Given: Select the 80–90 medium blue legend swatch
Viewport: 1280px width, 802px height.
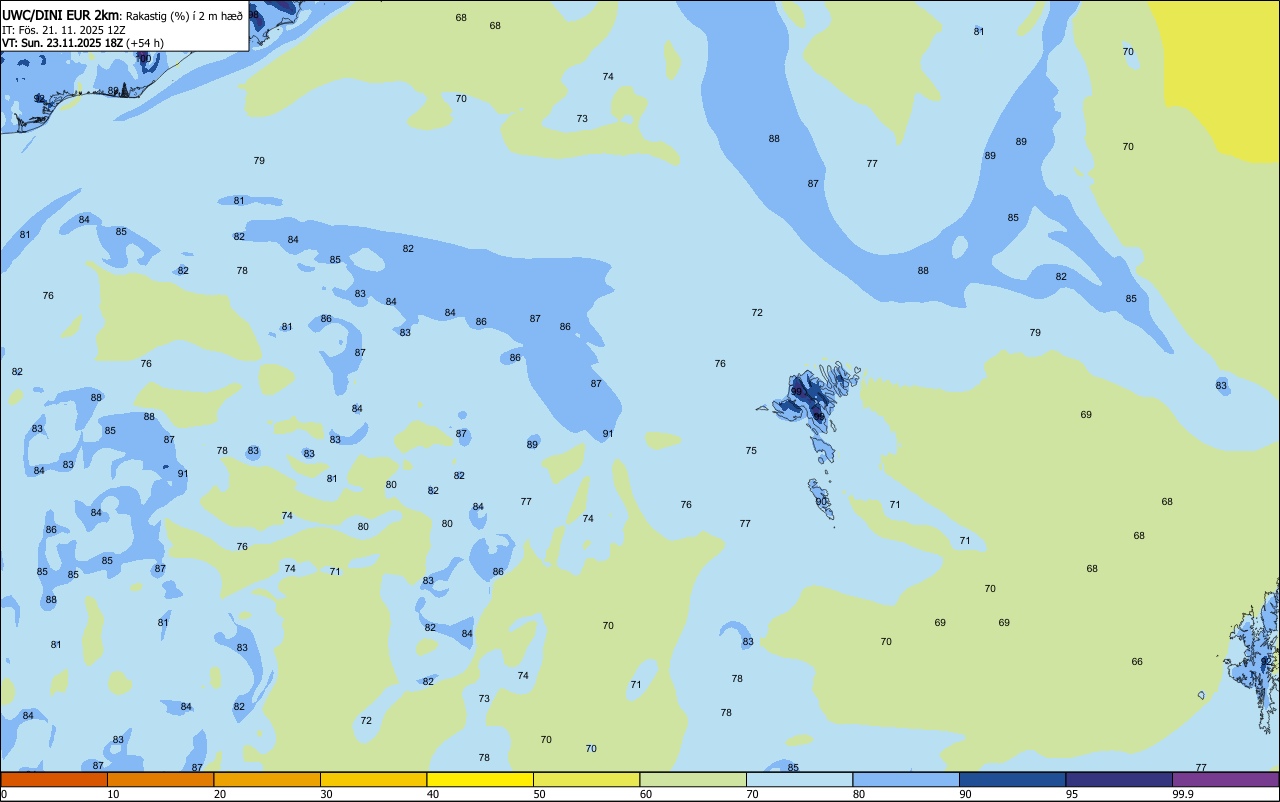Looking at the screenshot, I should pos(906,779).
